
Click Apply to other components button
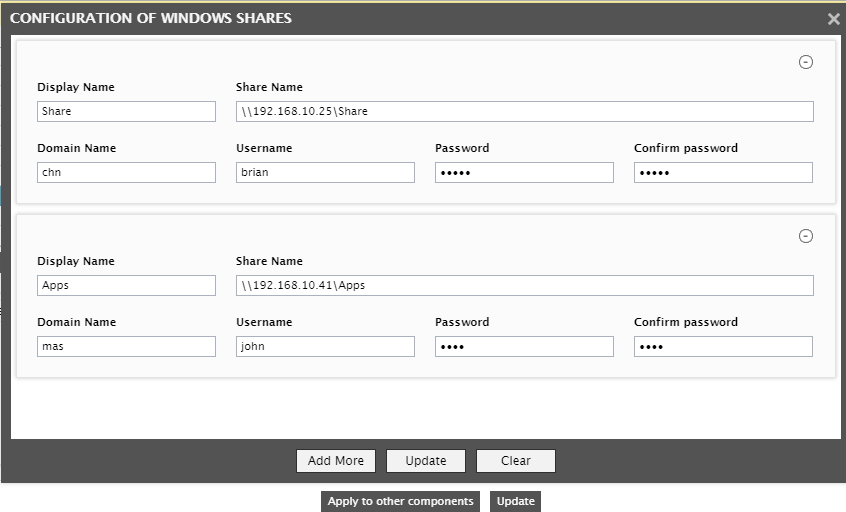click(x=400, y=501)
